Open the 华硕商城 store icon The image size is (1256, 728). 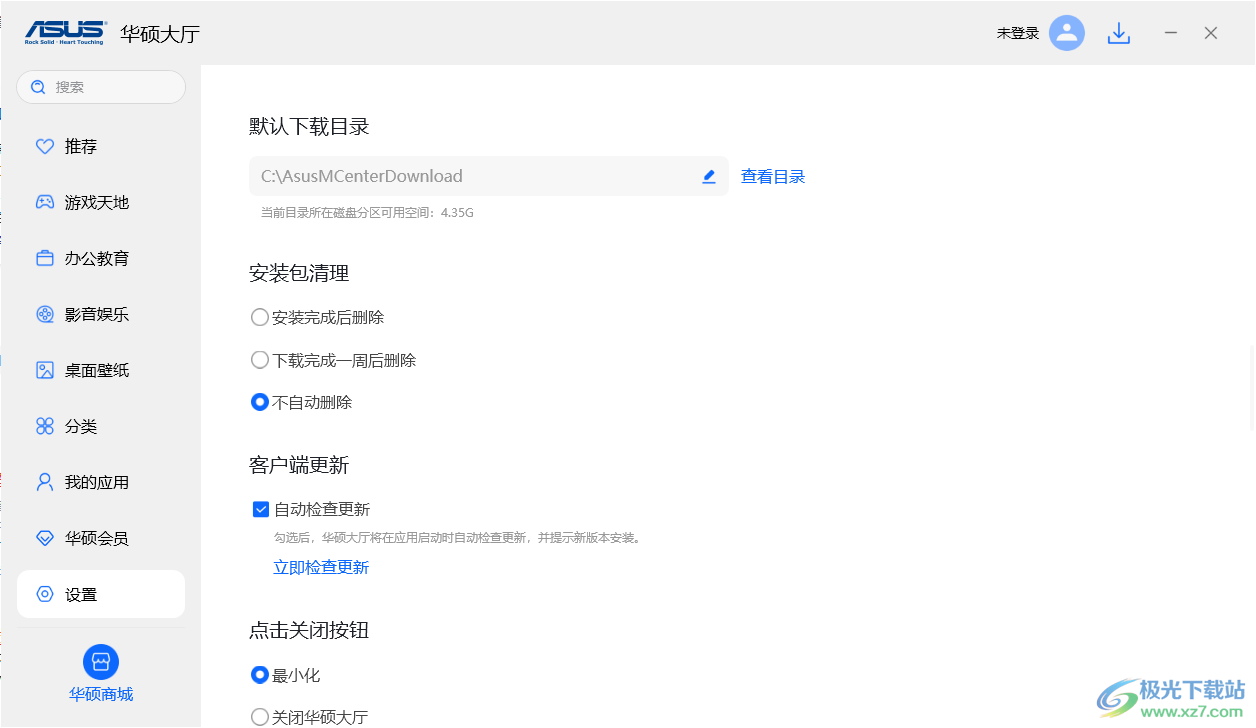[x=101, y=662]
